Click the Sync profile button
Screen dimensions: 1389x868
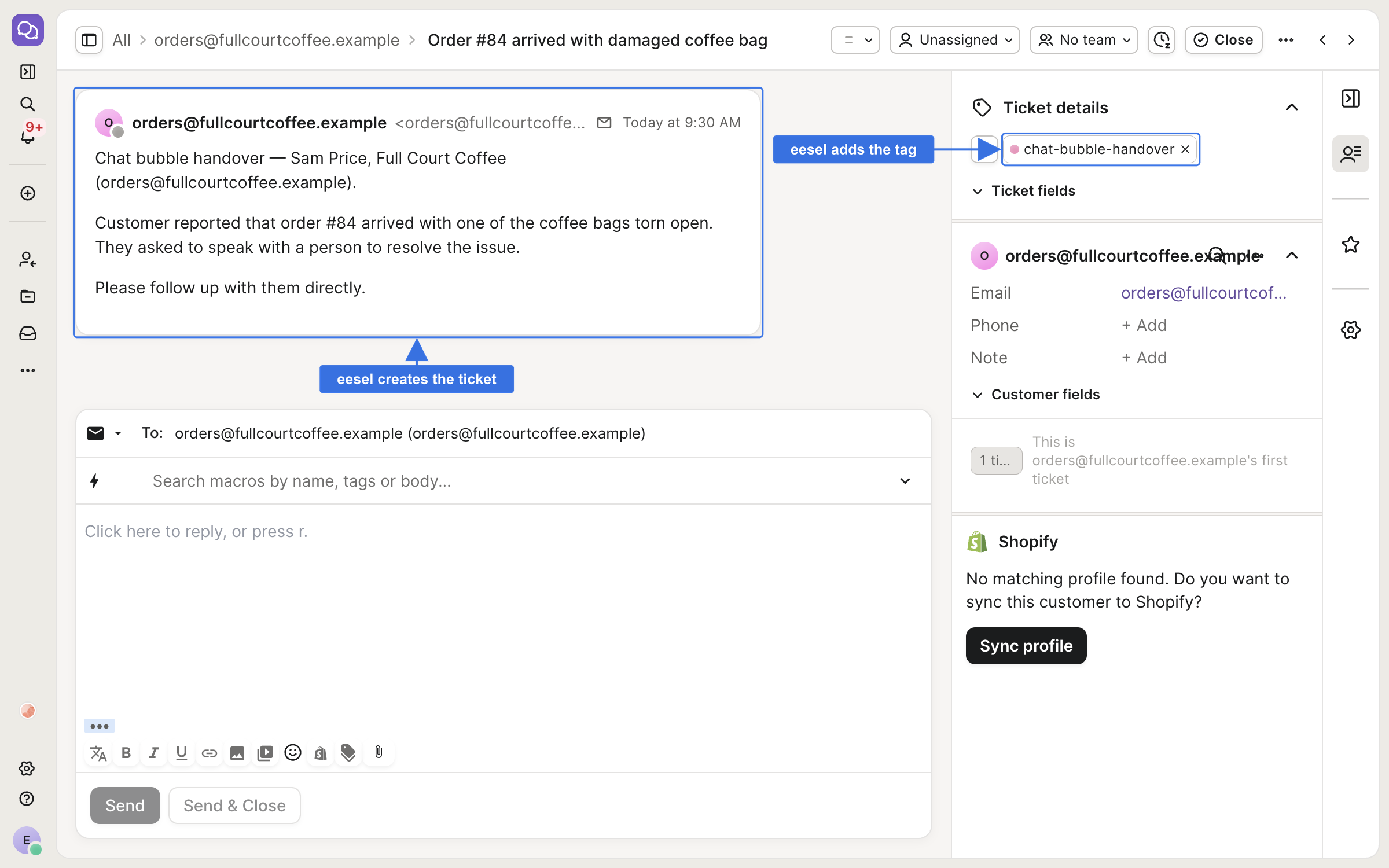(x=1026, y=646)
